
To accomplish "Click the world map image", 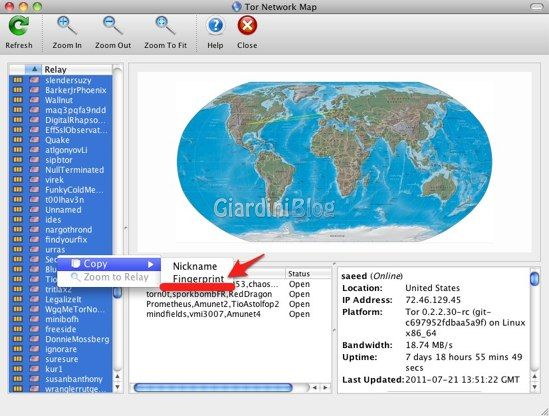I will click(x=334, y=162).
